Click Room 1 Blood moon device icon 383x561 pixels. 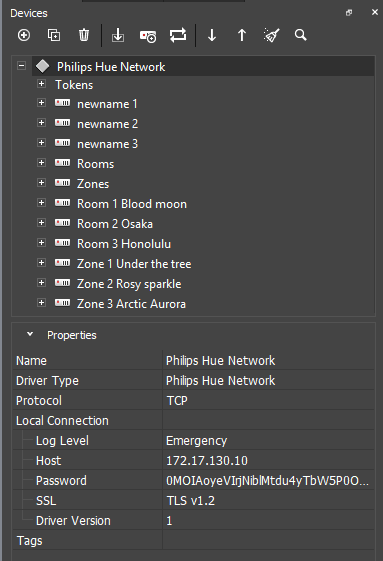tap(62, 203)
